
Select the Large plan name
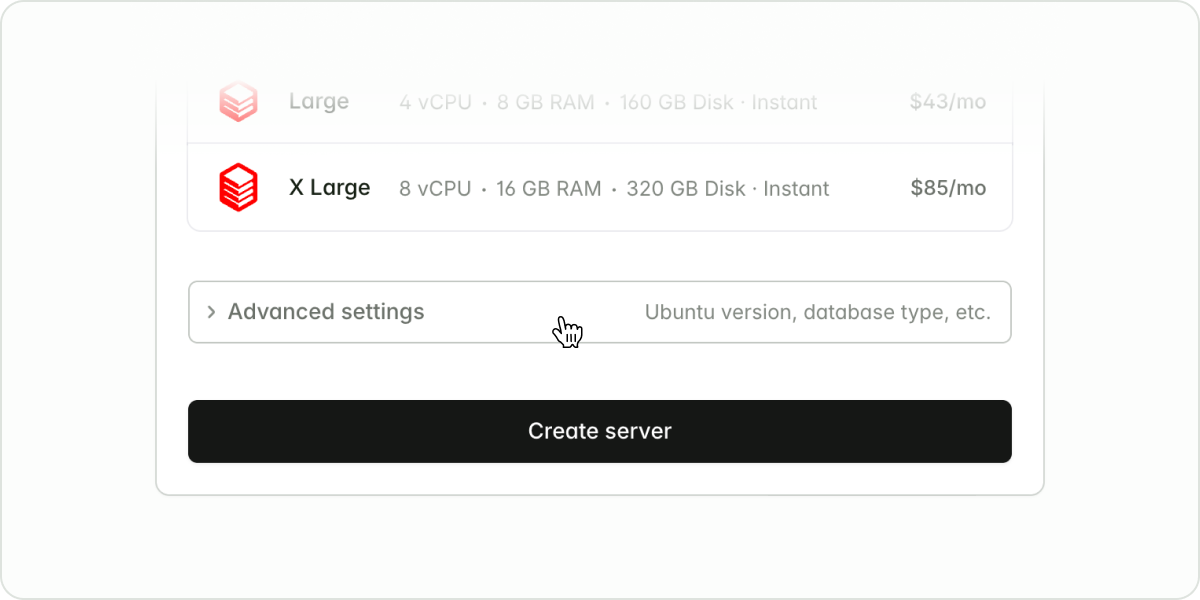coord(319,102)
